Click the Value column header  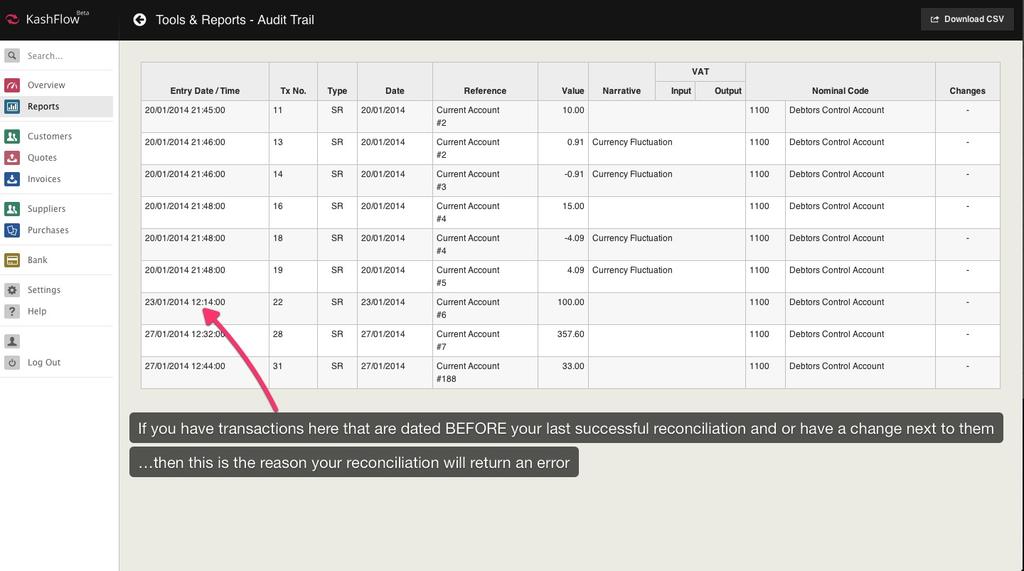(572, 91)
